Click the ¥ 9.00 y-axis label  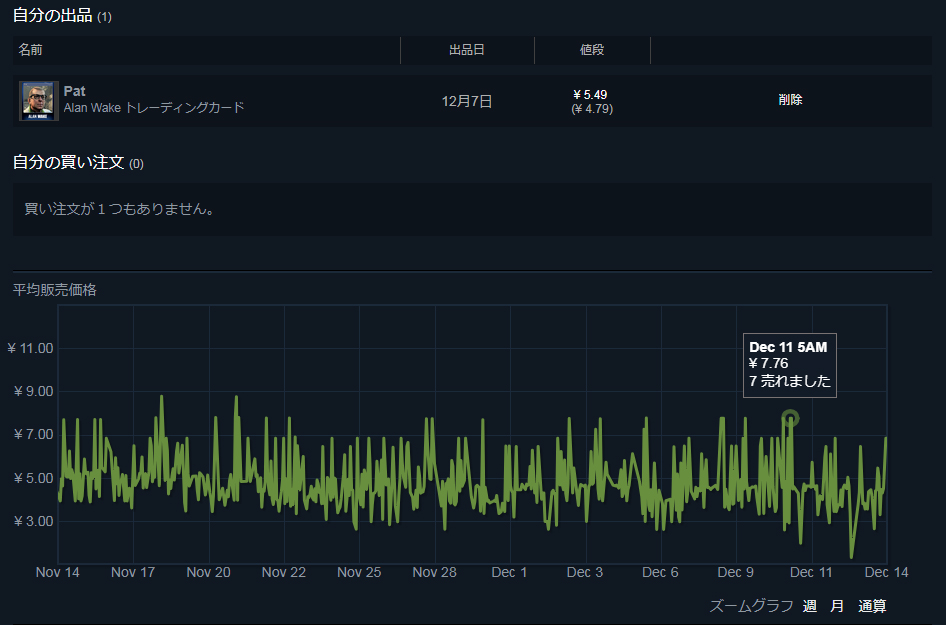click(x=34, y=392)
